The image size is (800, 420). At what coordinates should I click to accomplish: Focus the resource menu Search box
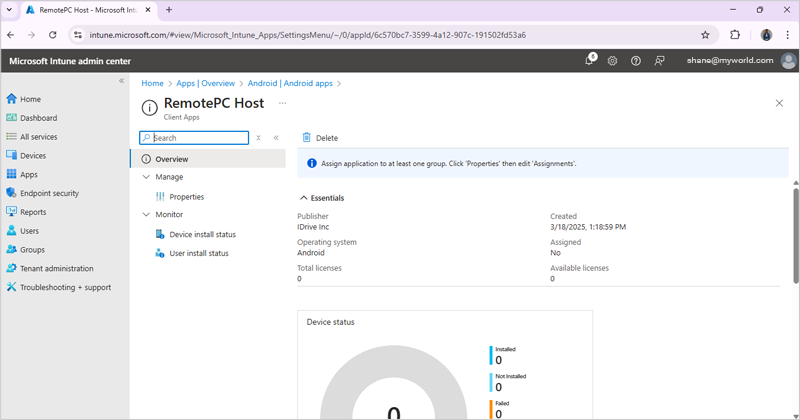pos(198,138)
